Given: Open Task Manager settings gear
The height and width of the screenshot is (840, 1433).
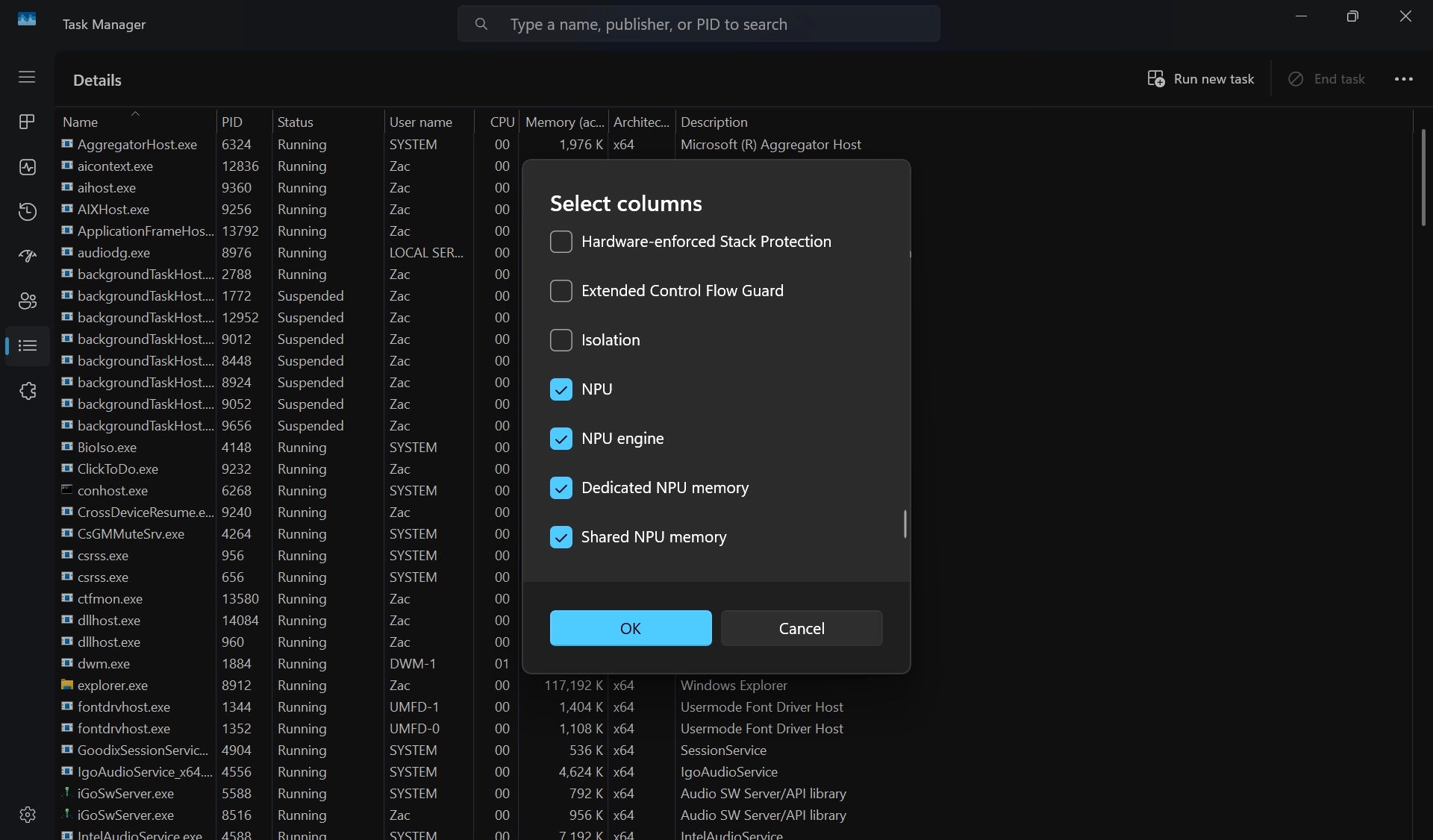Looking at the screenshot, I should 27,815.
